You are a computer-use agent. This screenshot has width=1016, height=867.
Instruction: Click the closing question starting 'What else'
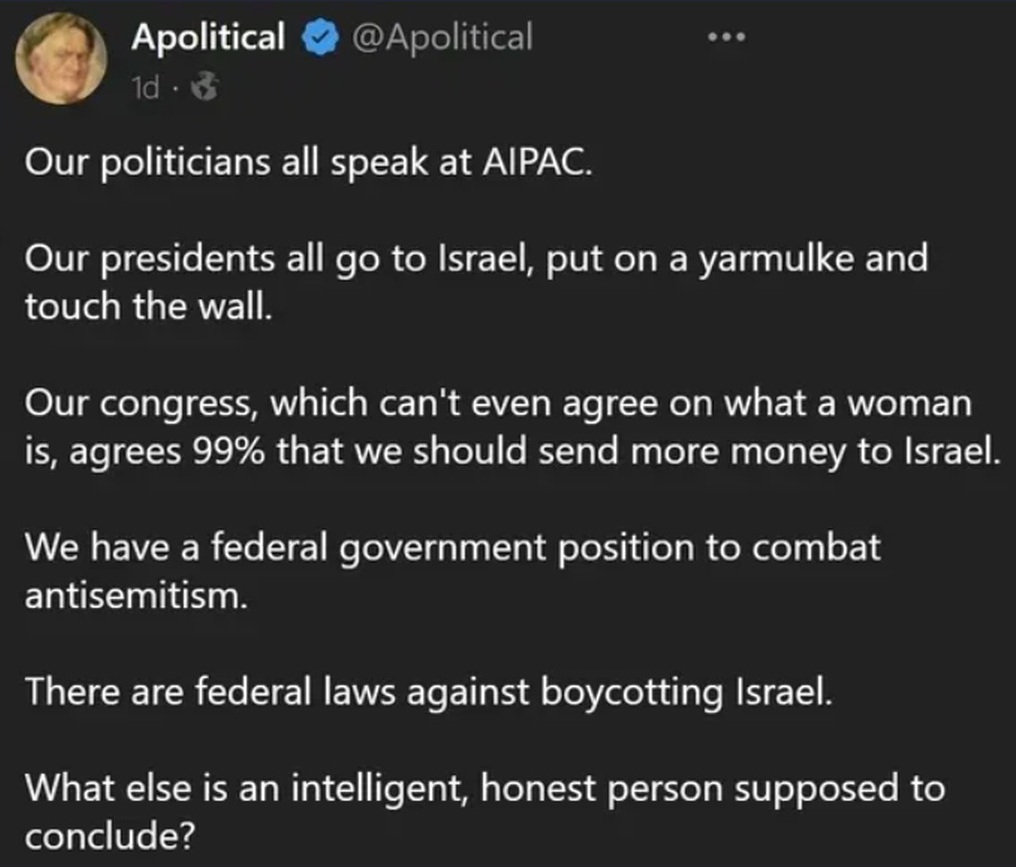point(485,811)
